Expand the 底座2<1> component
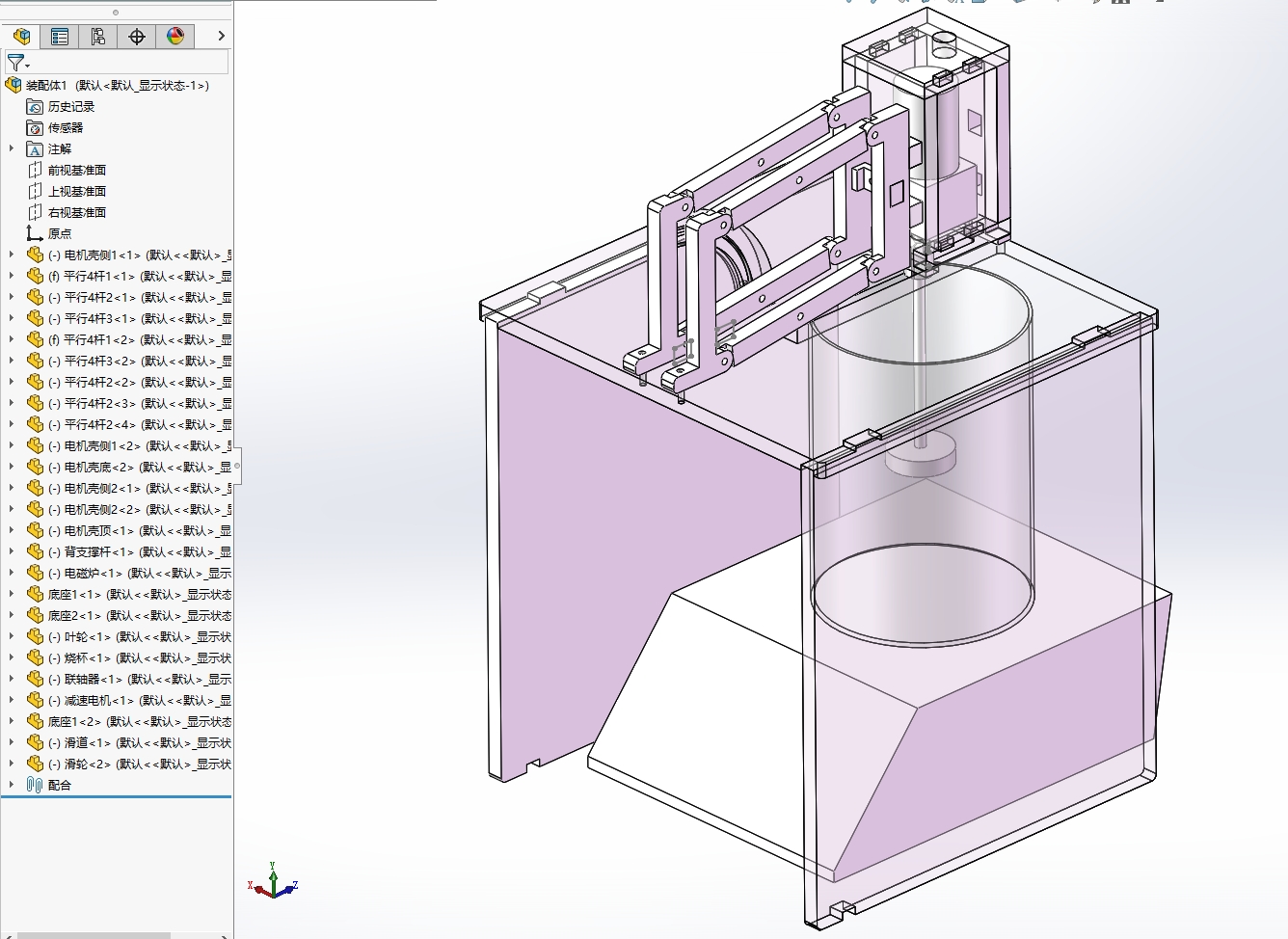The width and height of the screenshot is (1288, 939). 12,615
